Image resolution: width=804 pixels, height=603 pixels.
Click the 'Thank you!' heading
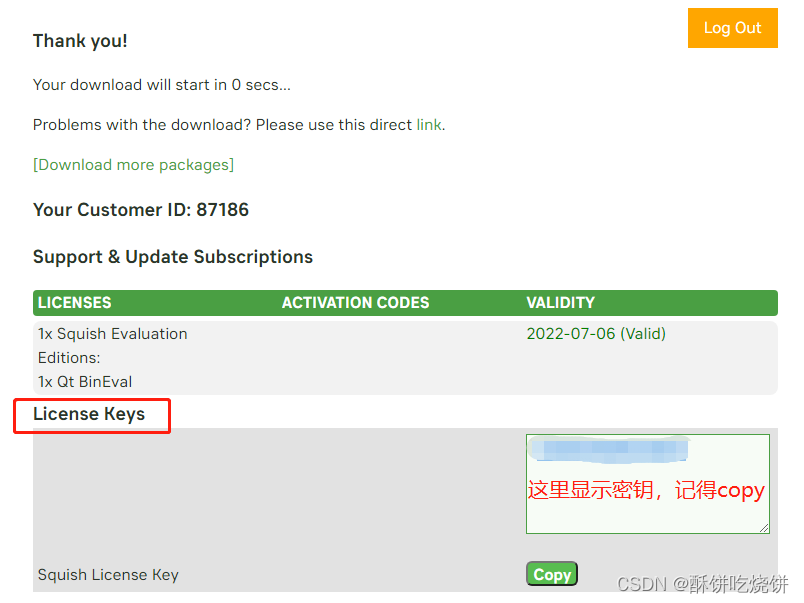pos(80,41)
